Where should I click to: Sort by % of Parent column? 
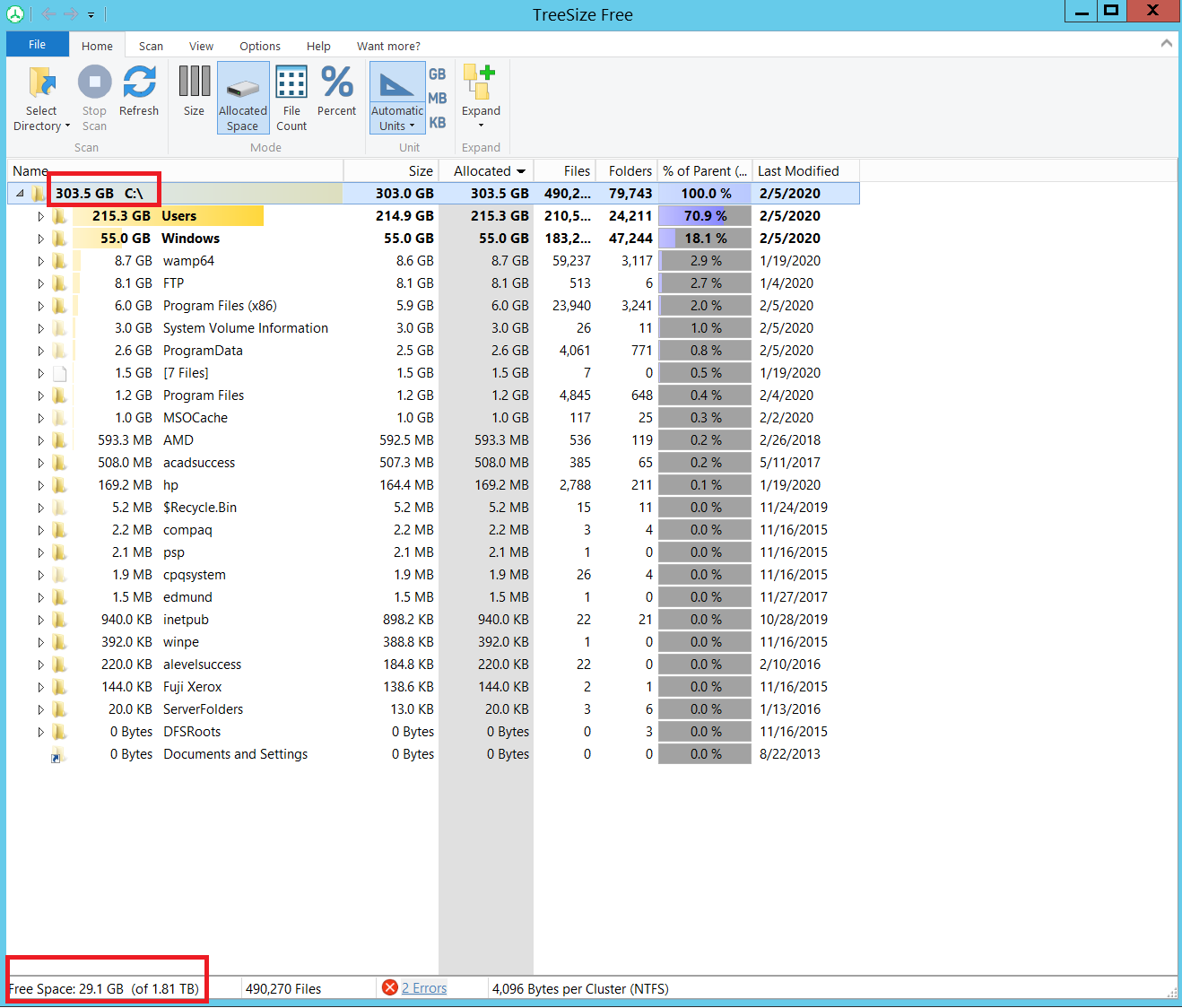tap(705, 170)
